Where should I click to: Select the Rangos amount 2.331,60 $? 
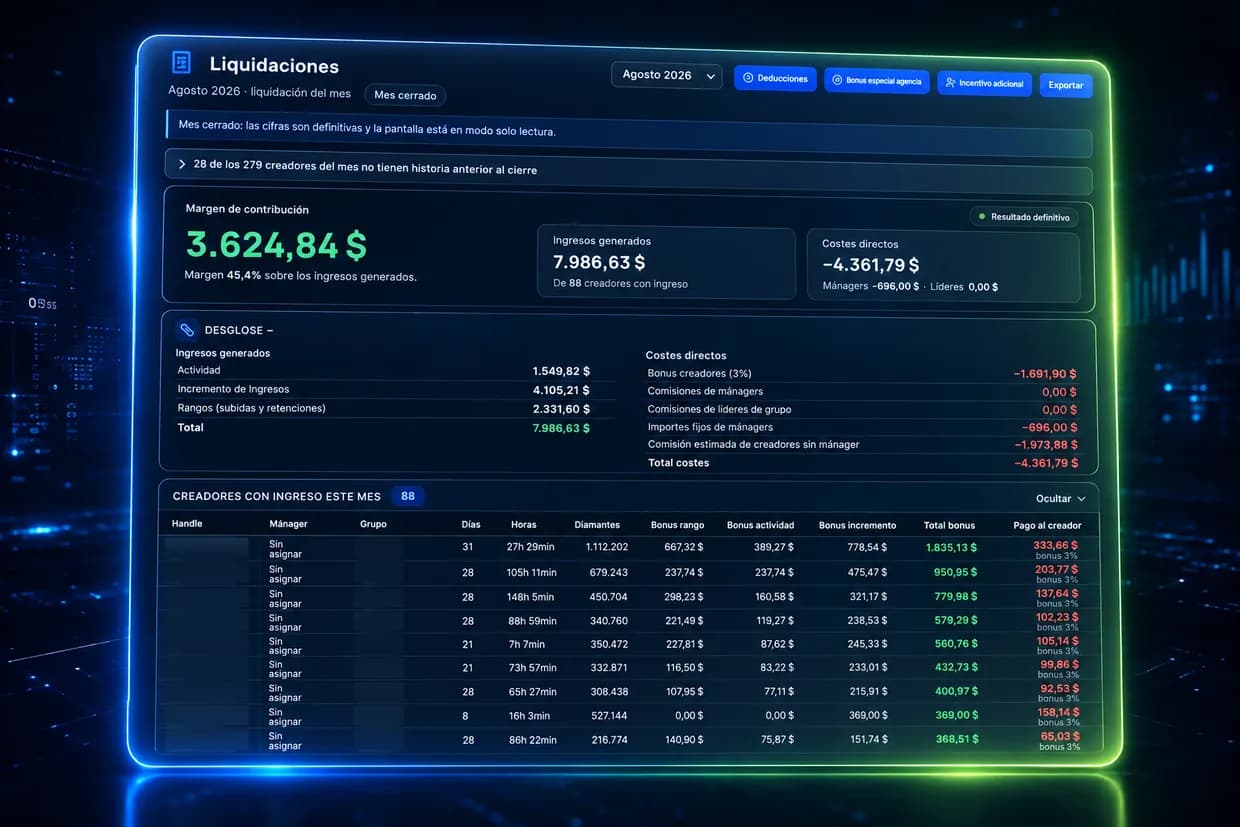561,409
